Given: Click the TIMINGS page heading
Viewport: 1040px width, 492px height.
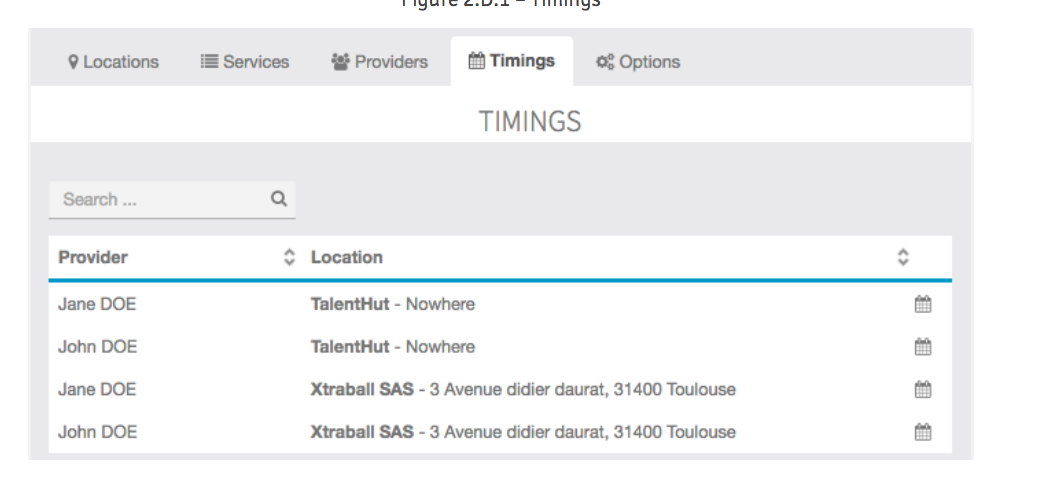Looking at the screenshot, I should tap(529, 122).
